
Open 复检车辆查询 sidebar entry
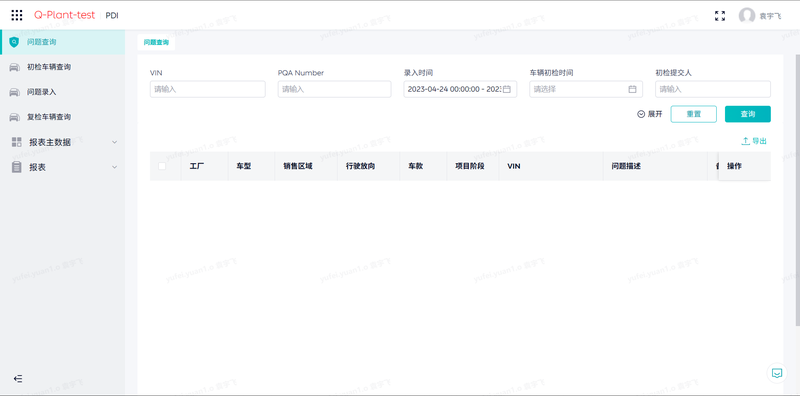coord(62,117)
